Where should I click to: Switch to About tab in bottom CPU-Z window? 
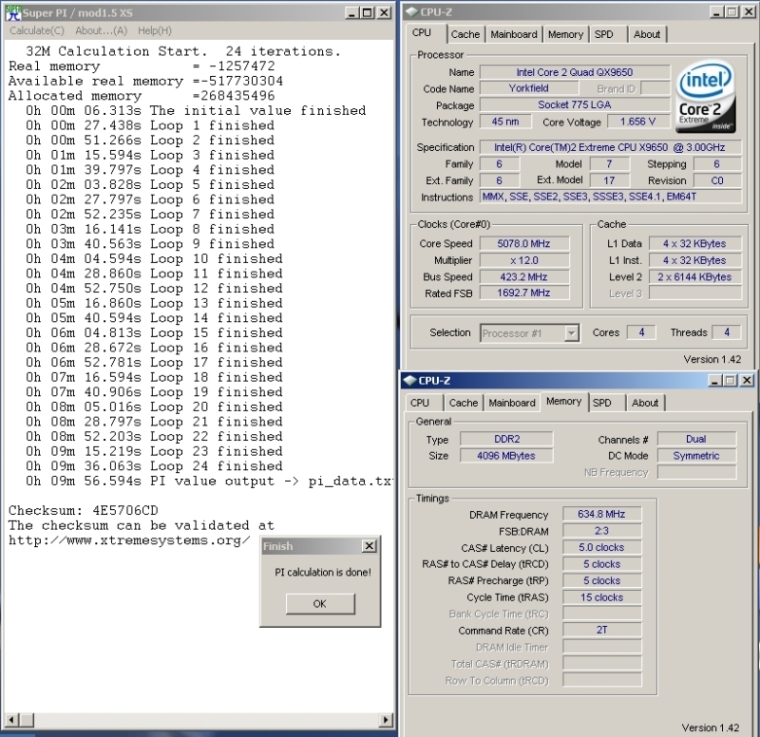coord(645,403)
